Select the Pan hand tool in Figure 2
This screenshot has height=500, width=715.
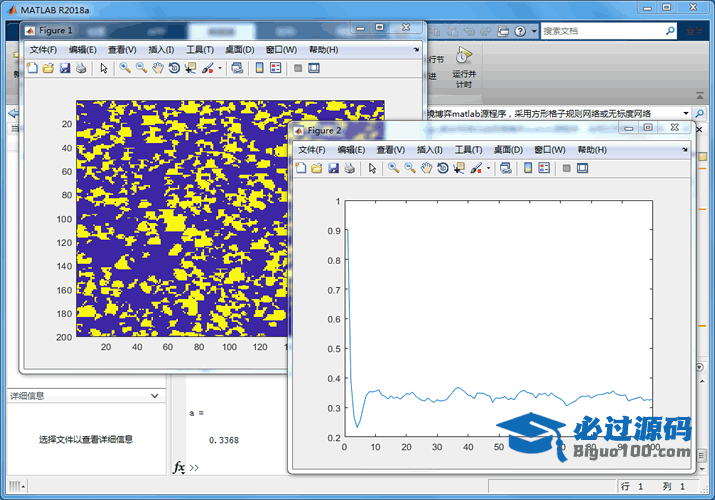coord(427,168)
